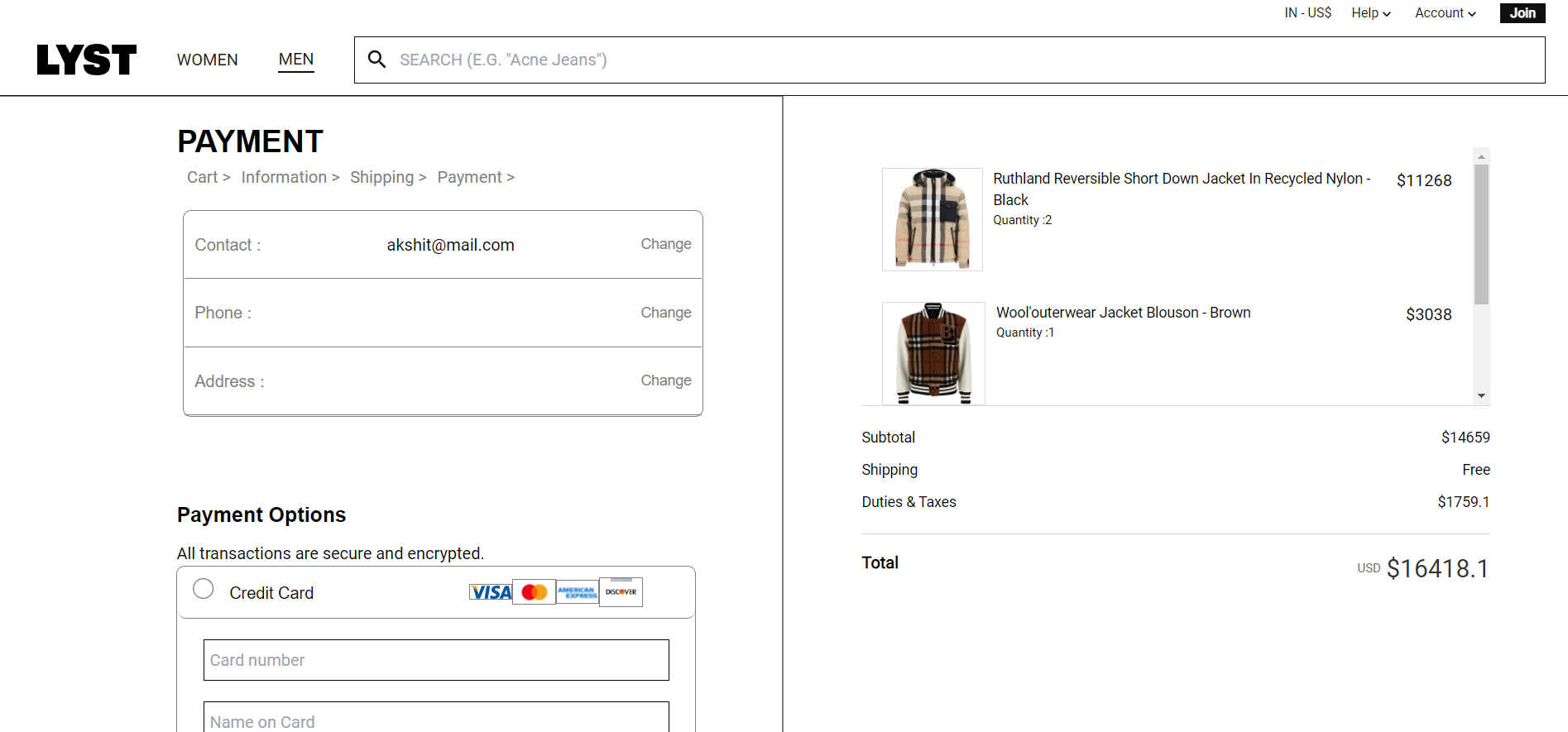Click the $3038 price
This screenshot has height=732, width=1568.
[x=1429, y=314]
